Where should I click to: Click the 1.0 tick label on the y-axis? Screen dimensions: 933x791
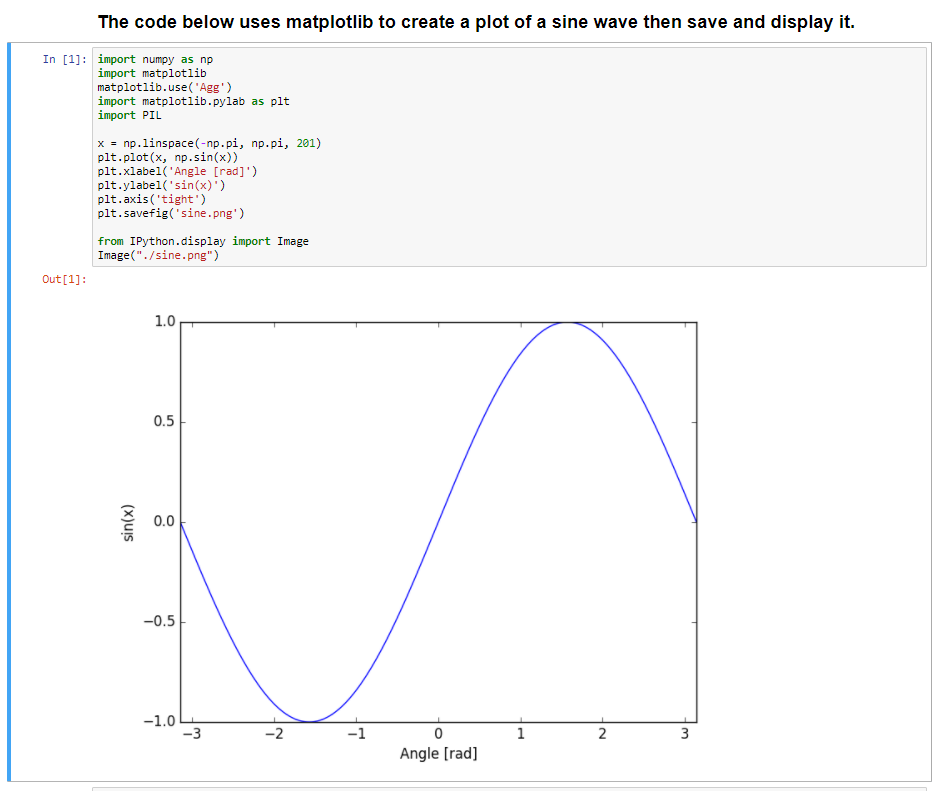165,322
